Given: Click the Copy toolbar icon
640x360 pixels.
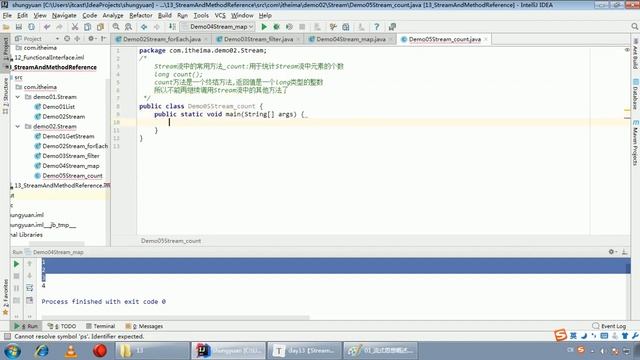Looking at the screenshot, I should coord(87,27).
